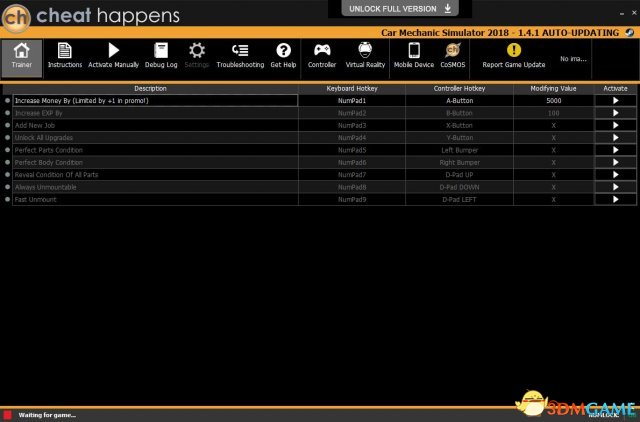Open the Troubleshooting section
The image size is (640, 422).
coord(240,56)
